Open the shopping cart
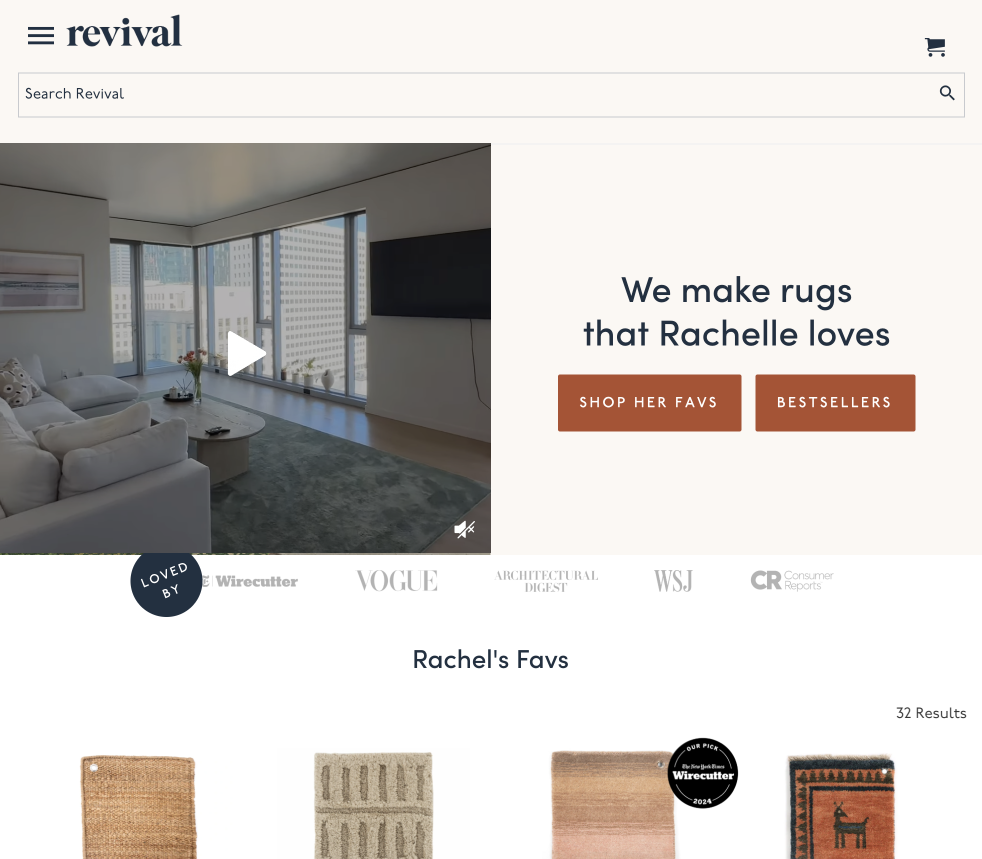This screenshot has height=859, width=982. pos(935,47)
